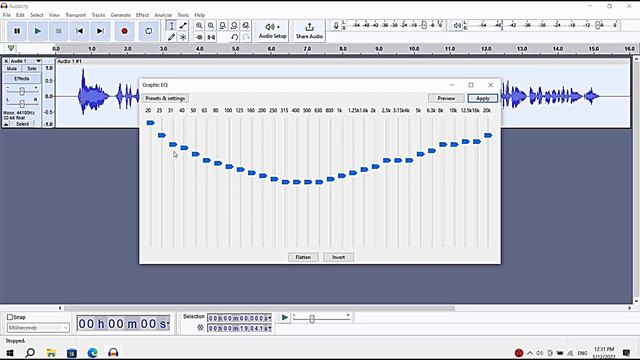Click the track pan slider
Image resolution: width=640 pixels, height=360 pixels.
point(22,103)
